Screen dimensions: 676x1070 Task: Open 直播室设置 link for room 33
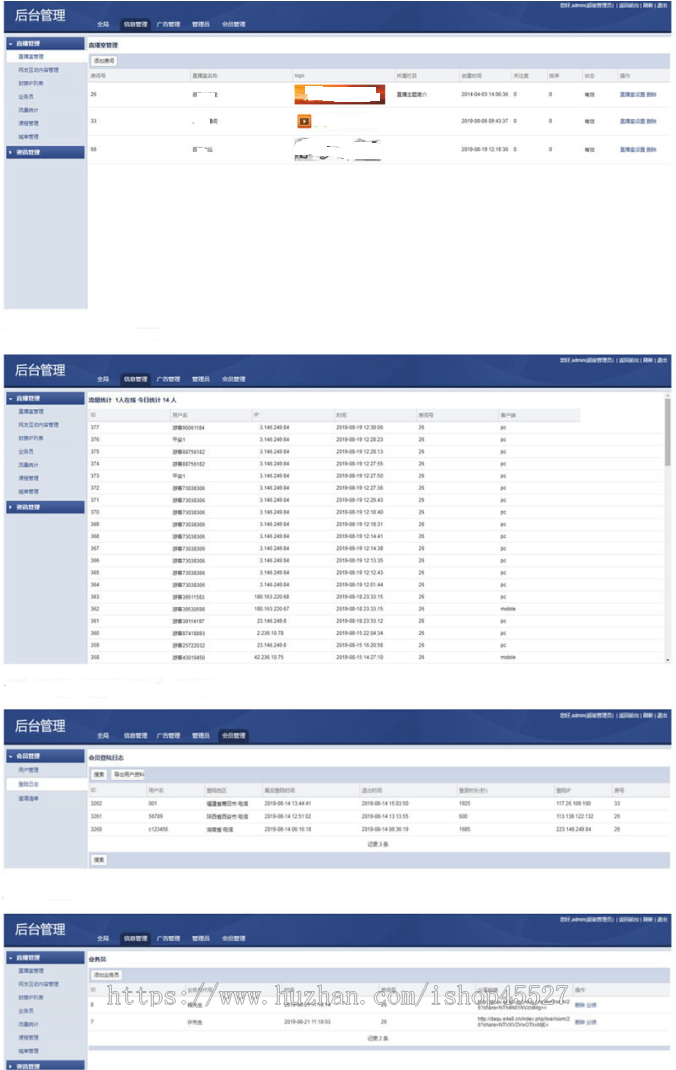point(632,121)
